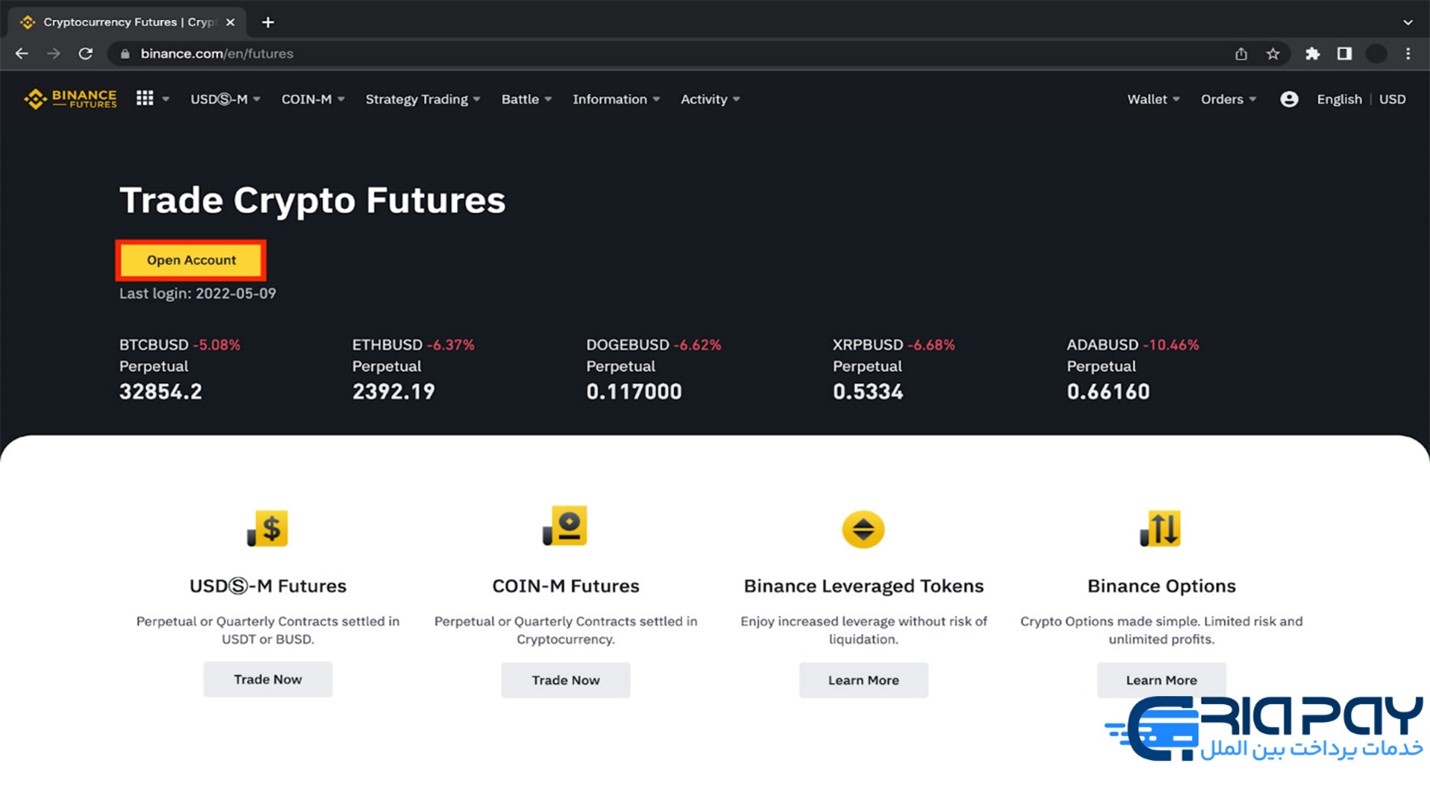
Task: Click the site lock icon in address bar
Action: tap(125, 54)
